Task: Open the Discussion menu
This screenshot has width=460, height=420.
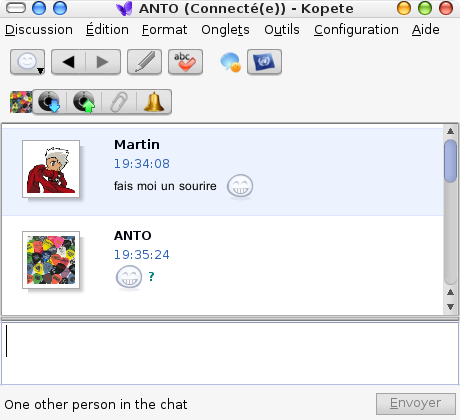Action: point(39,30)
